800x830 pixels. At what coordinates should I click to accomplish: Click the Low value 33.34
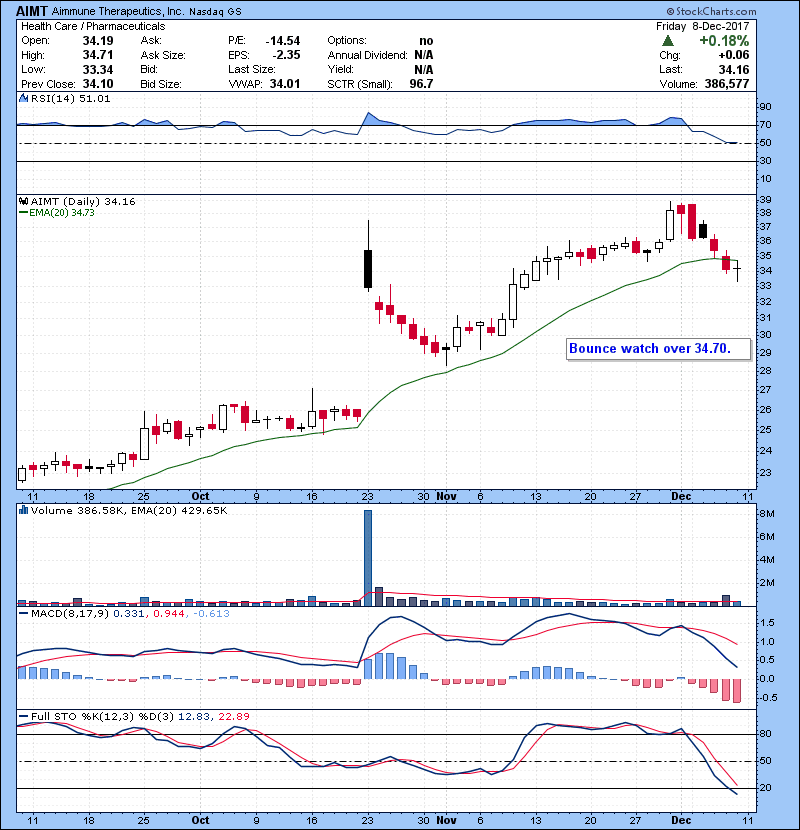click(98, 69)
